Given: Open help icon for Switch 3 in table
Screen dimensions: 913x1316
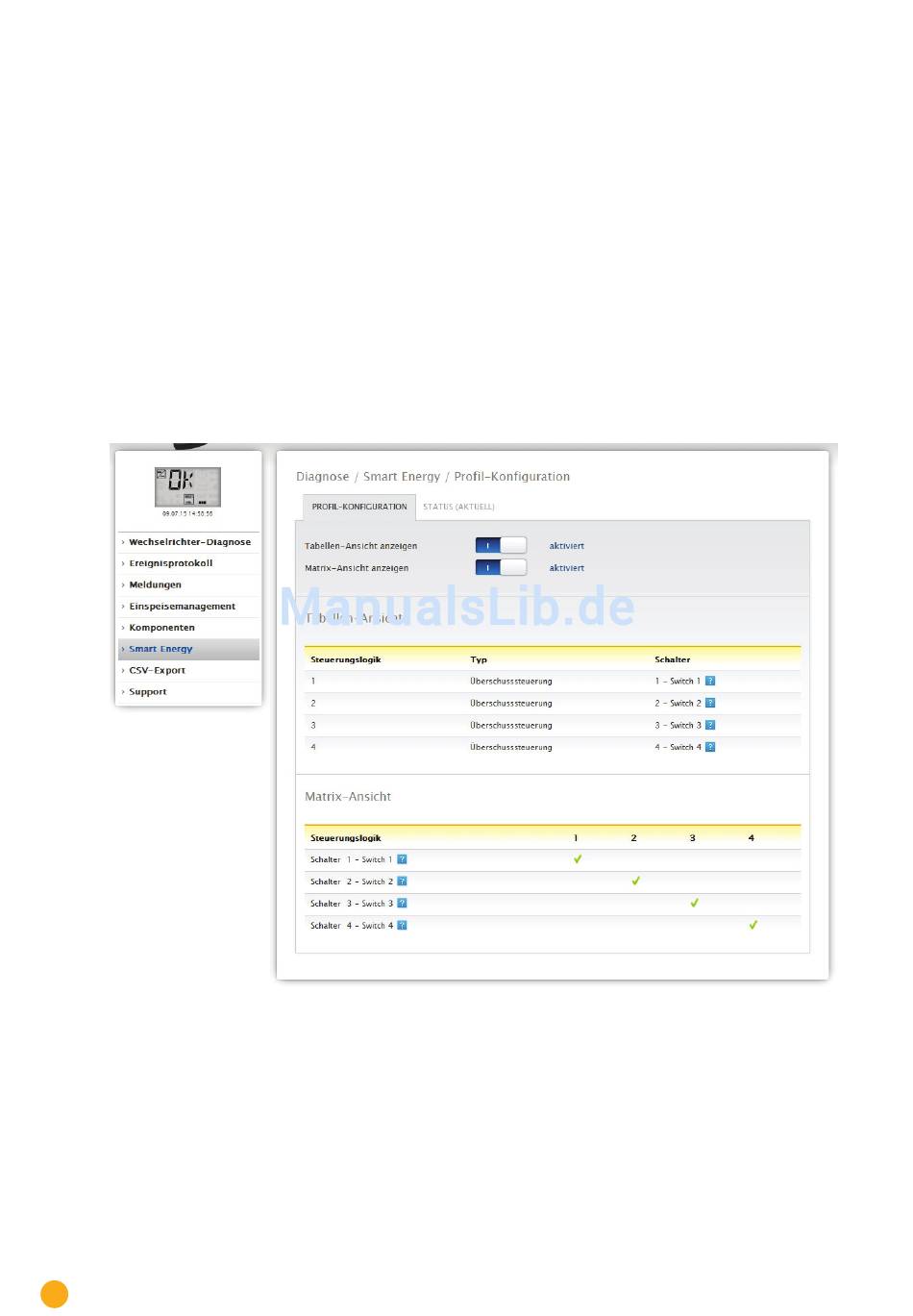Looking at the screenshot, I should (x=710, y=725).
